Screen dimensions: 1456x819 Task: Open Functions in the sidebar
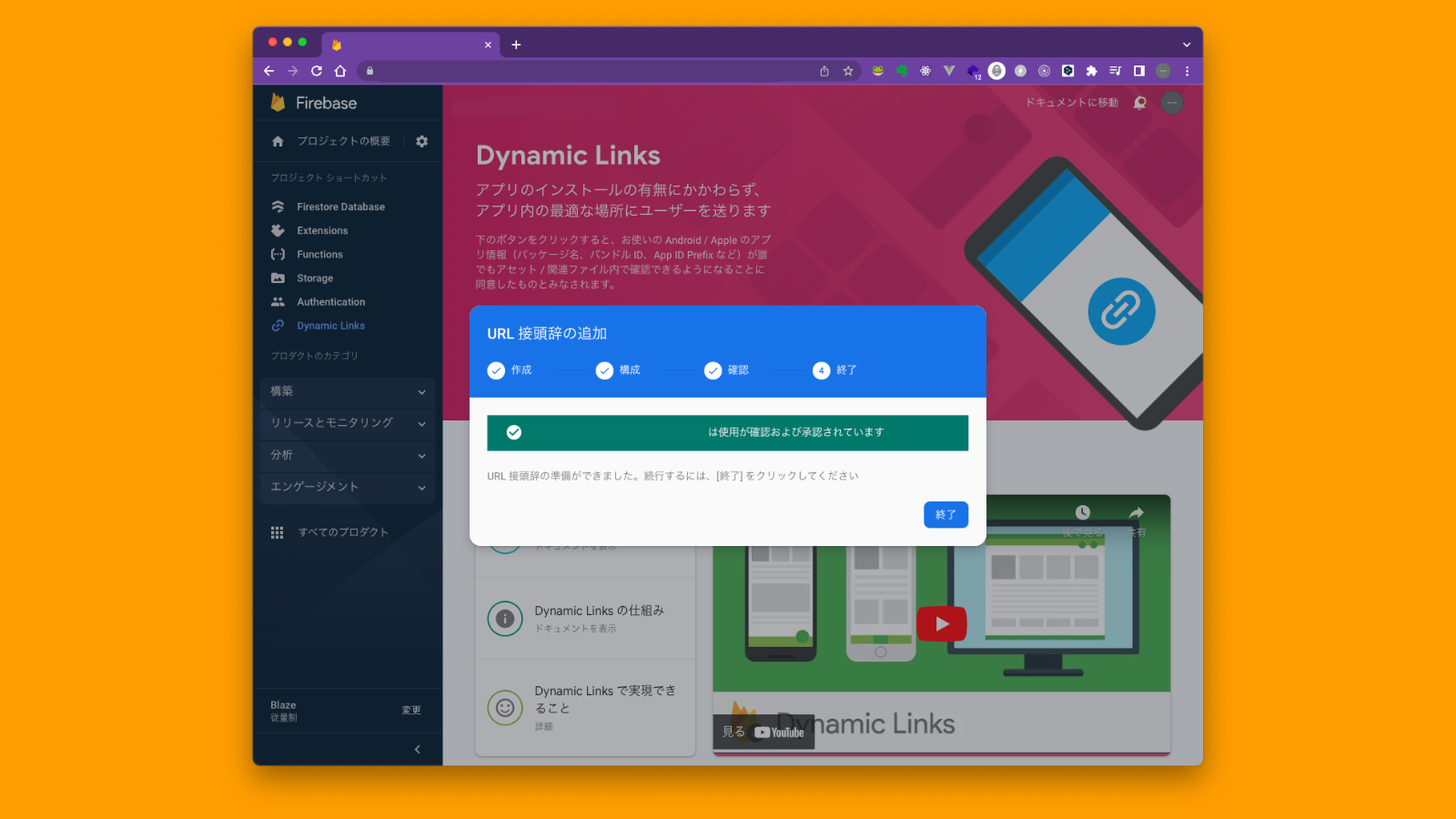pos(319,254)
